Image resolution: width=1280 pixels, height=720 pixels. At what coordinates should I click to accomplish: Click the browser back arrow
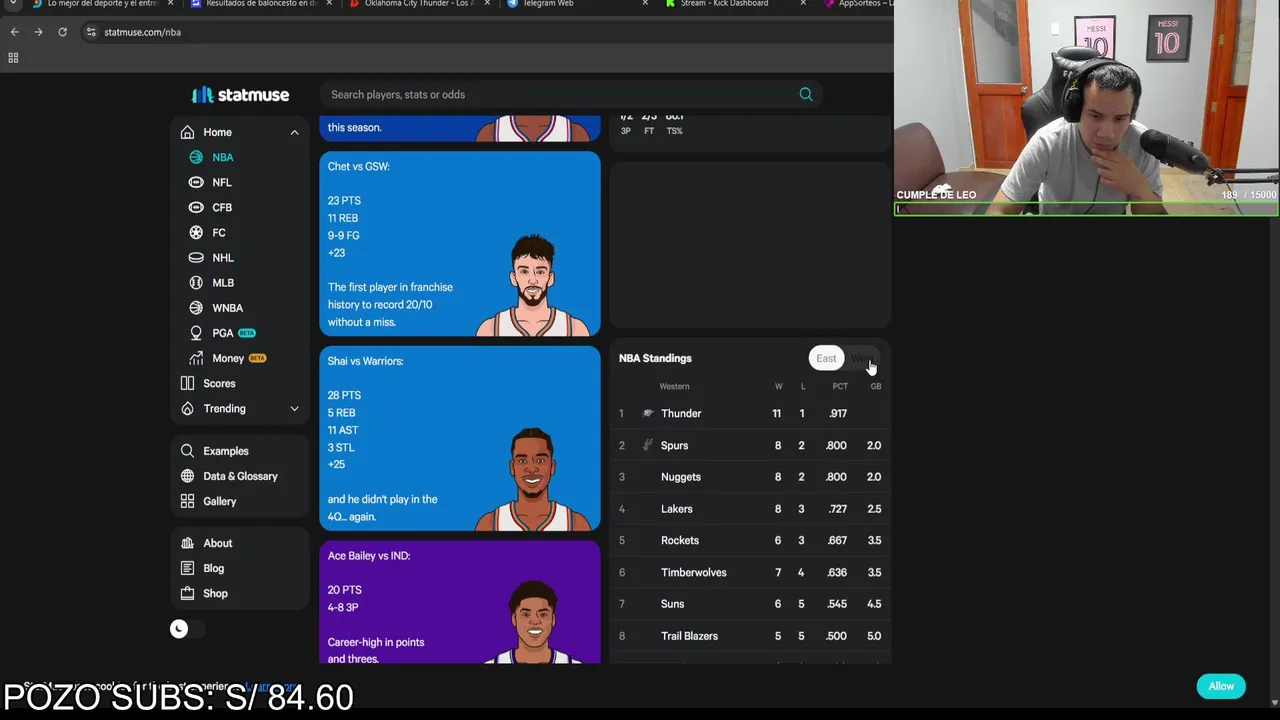pos(14,32)
